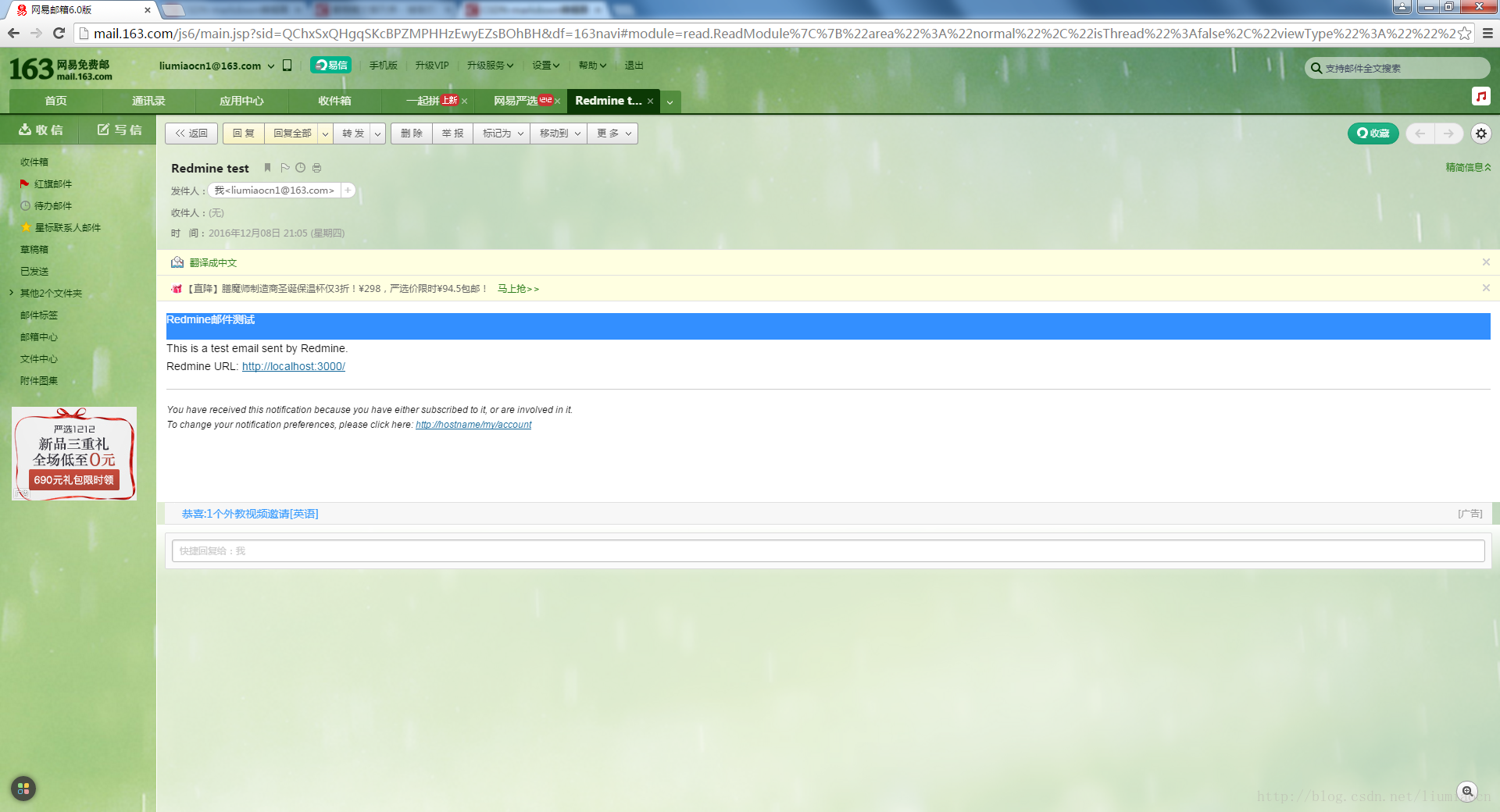Viewport: 1500px width, 812px height.
Task: Click the quick reply input field
Action: [x=828, y=550]
